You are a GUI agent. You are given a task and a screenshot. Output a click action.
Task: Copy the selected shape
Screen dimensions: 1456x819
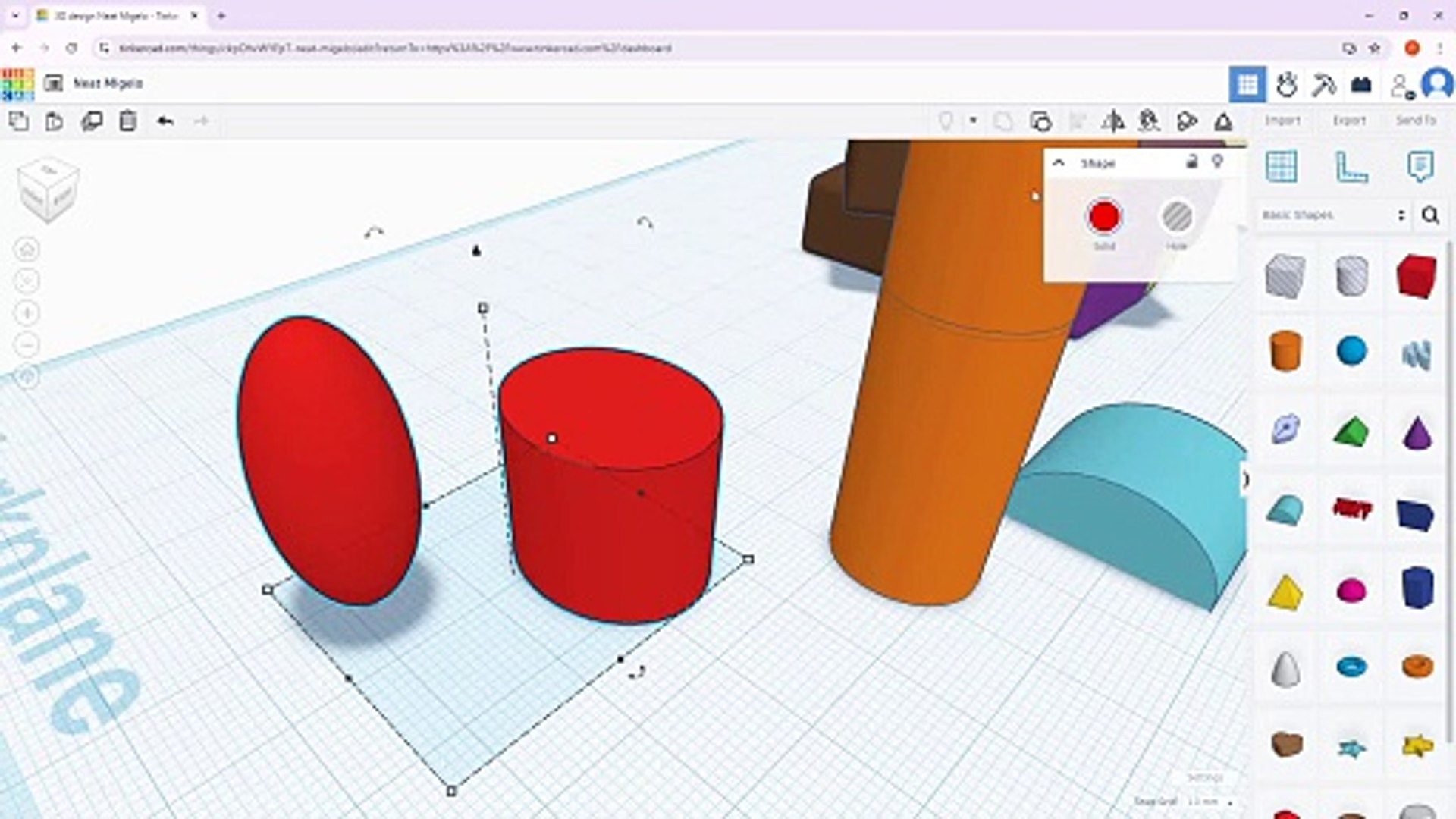[18, 121]
